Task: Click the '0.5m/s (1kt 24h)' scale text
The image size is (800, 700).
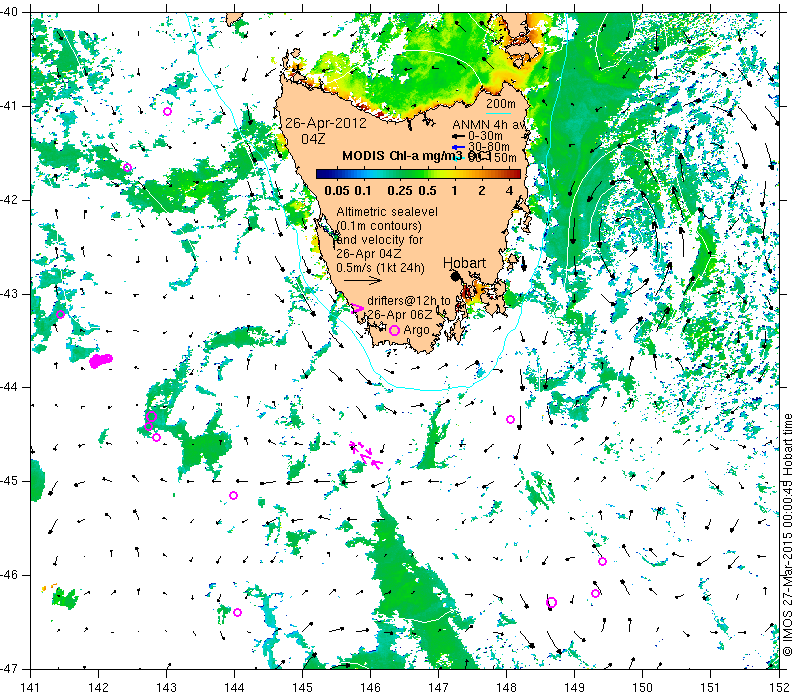Action: pyautogui.click(x=380, y=267)
